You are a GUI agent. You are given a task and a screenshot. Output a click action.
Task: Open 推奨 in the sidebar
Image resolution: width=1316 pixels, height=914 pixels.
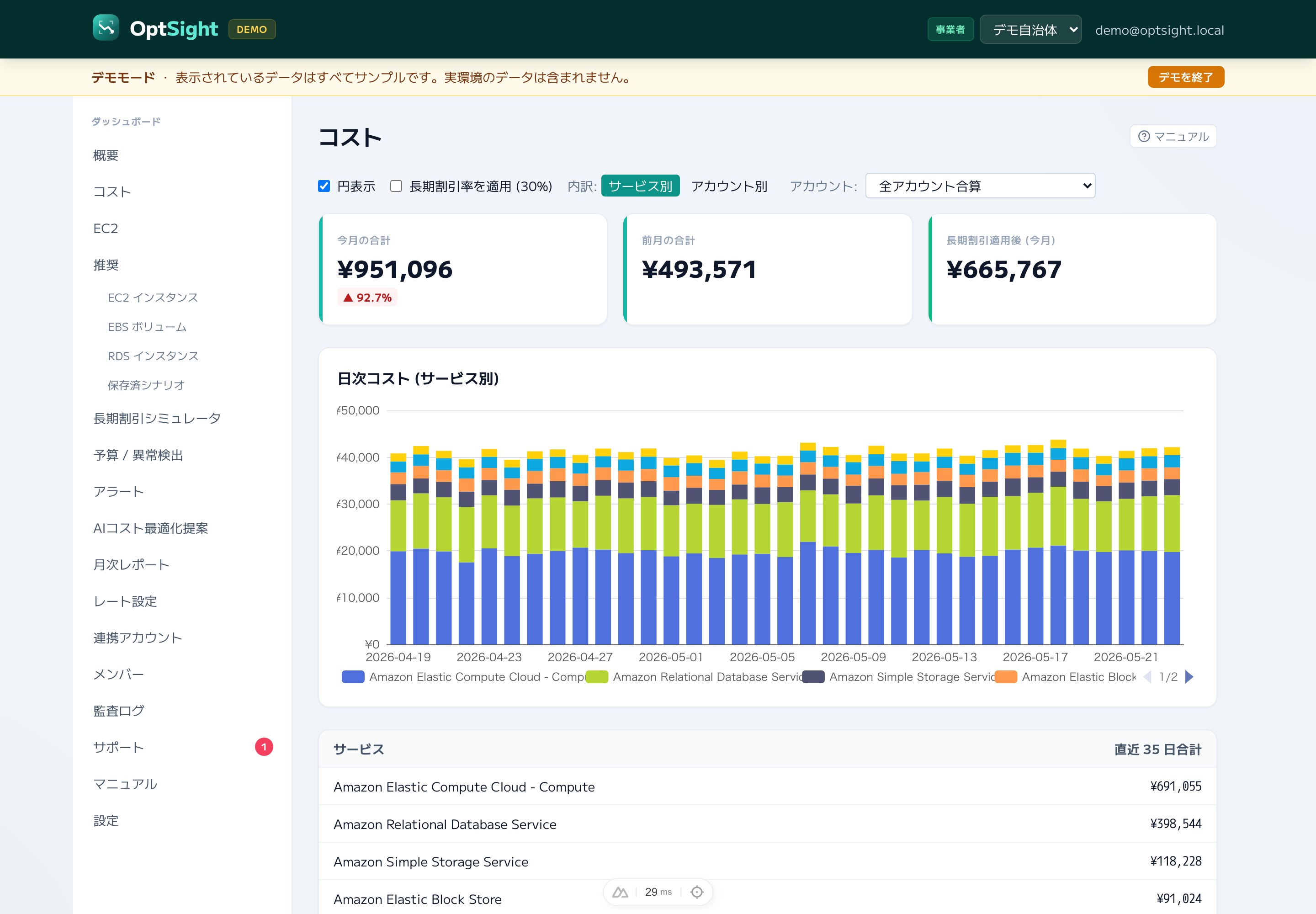(x=106, y=265)
